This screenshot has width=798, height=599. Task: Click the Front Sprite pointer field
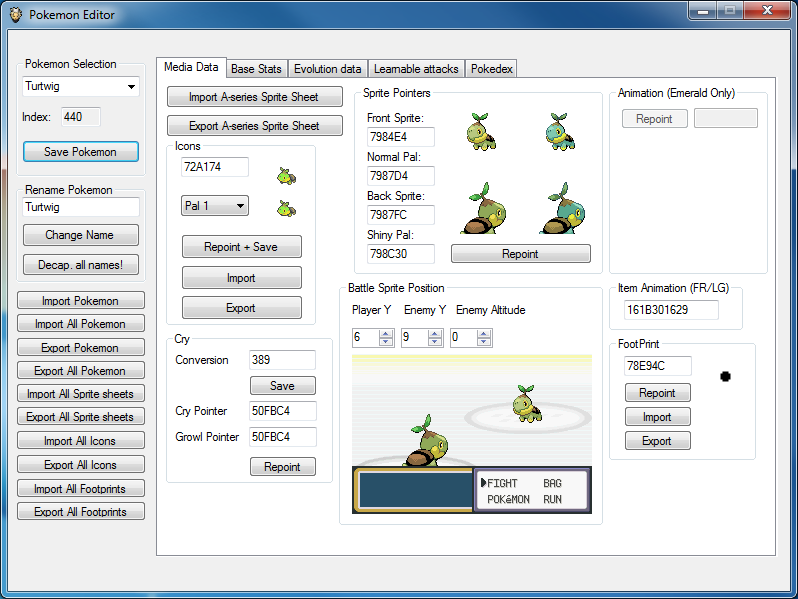click(x=401, y=137)
